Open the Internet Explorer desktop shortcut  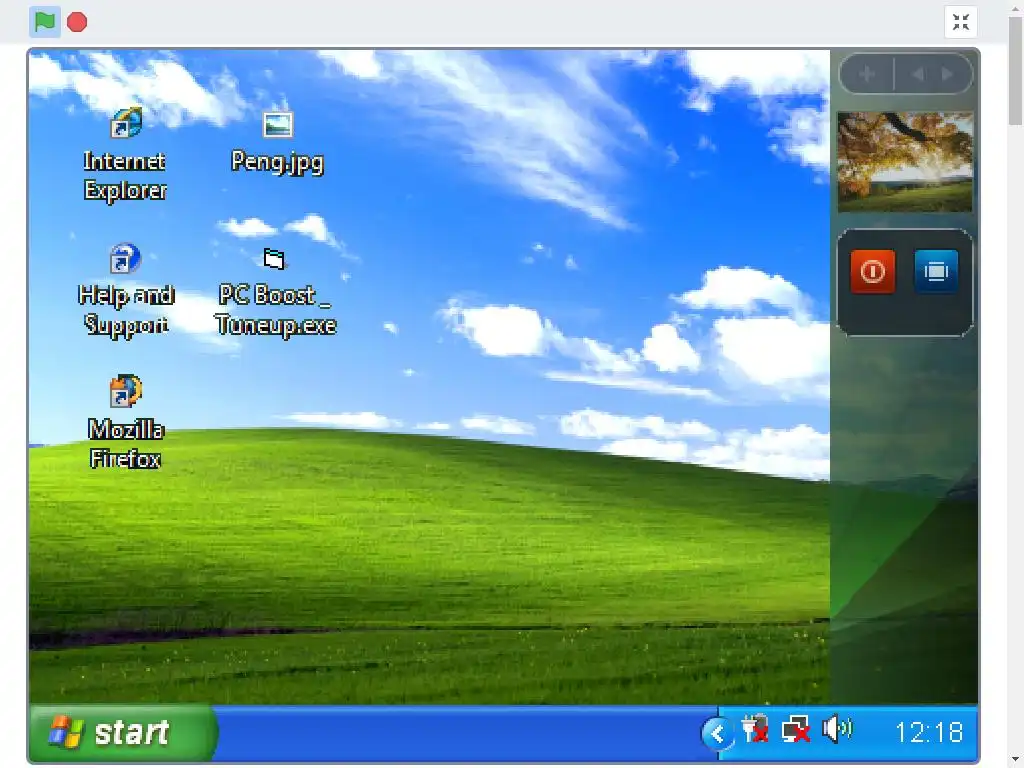pyautogui.click(x=125, y=154)
